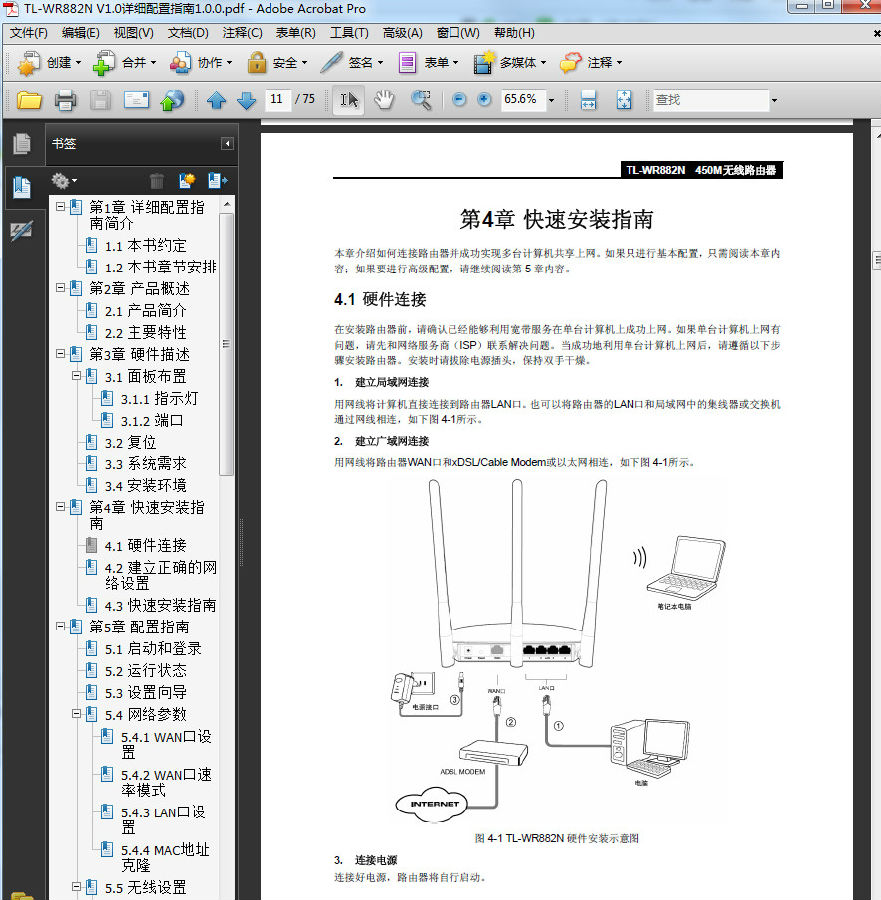
Task: Collapse the 第1章 详细配置指南简介 bookmark node
Action: click(60, 207)
